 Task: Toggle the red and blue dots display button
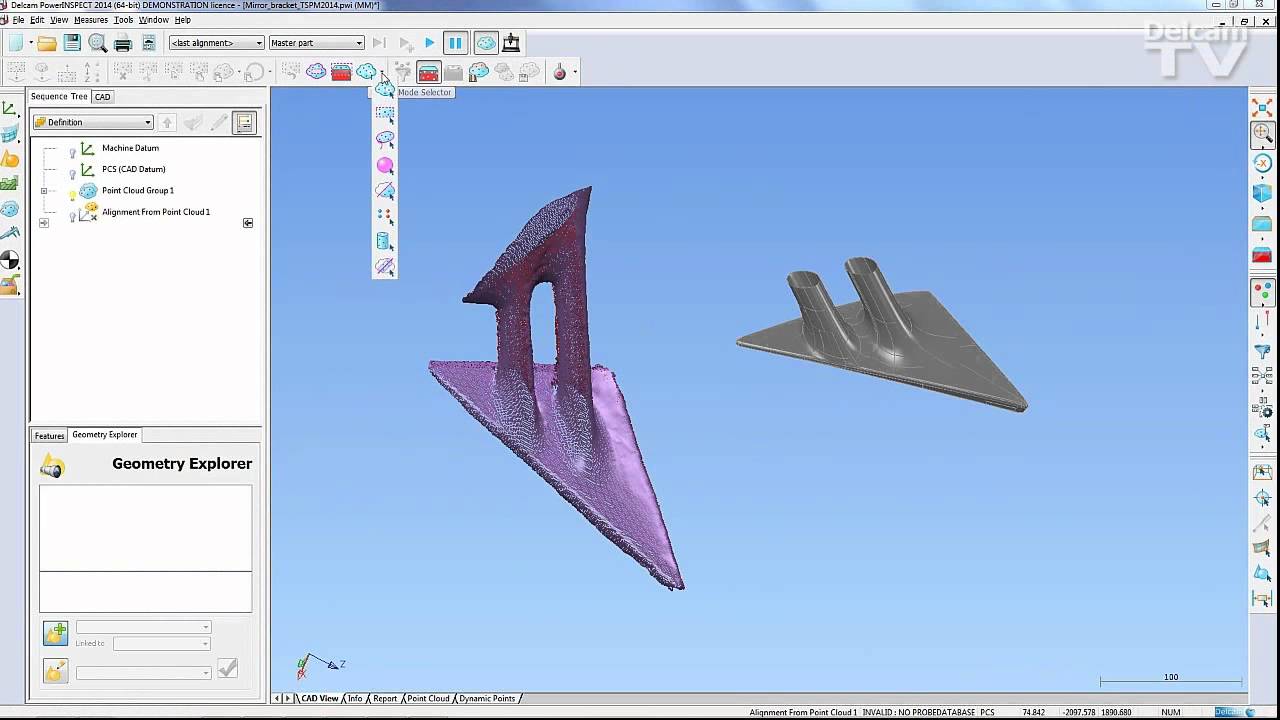tap(1262, 293)
